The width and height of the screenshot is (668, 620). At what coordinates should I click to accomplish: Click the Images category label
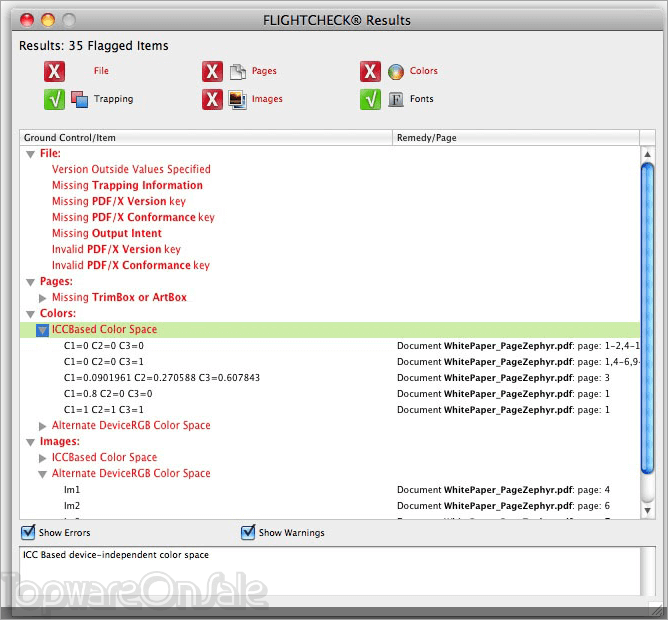pyautogui.click(x=267, y=99)
